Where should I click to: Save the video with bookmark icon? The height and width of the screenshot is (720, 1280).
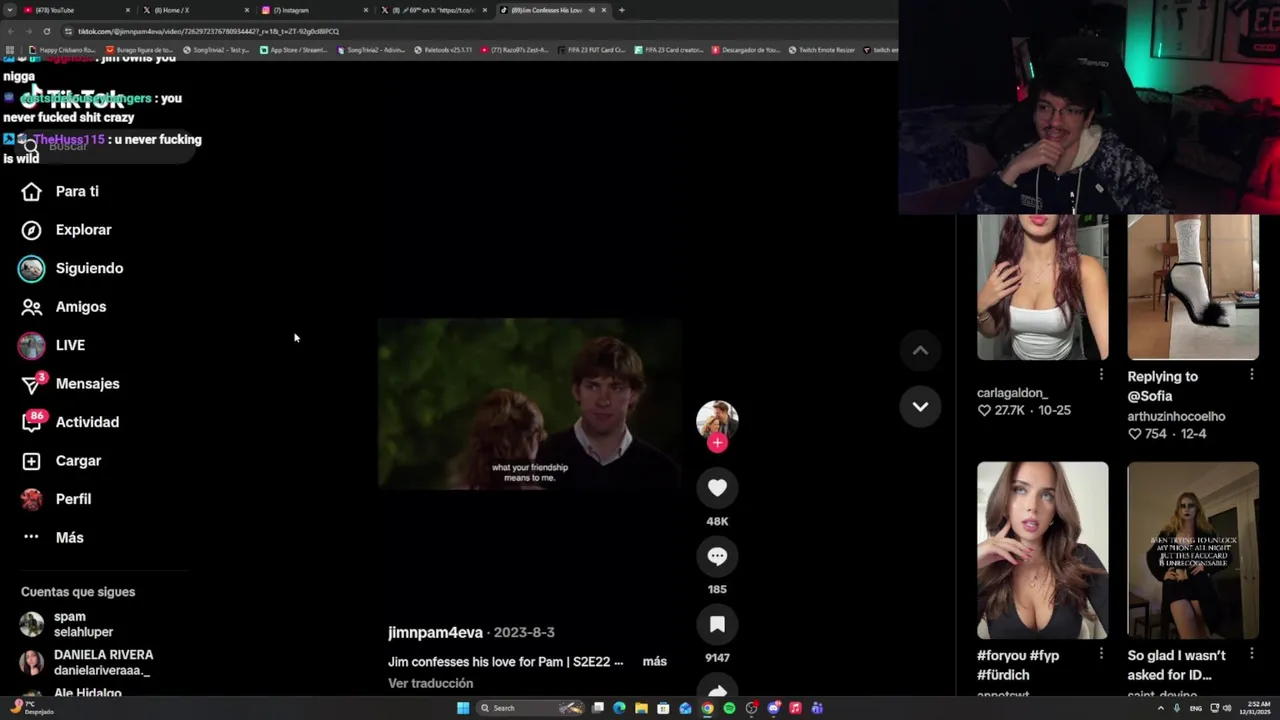[717, 625]
